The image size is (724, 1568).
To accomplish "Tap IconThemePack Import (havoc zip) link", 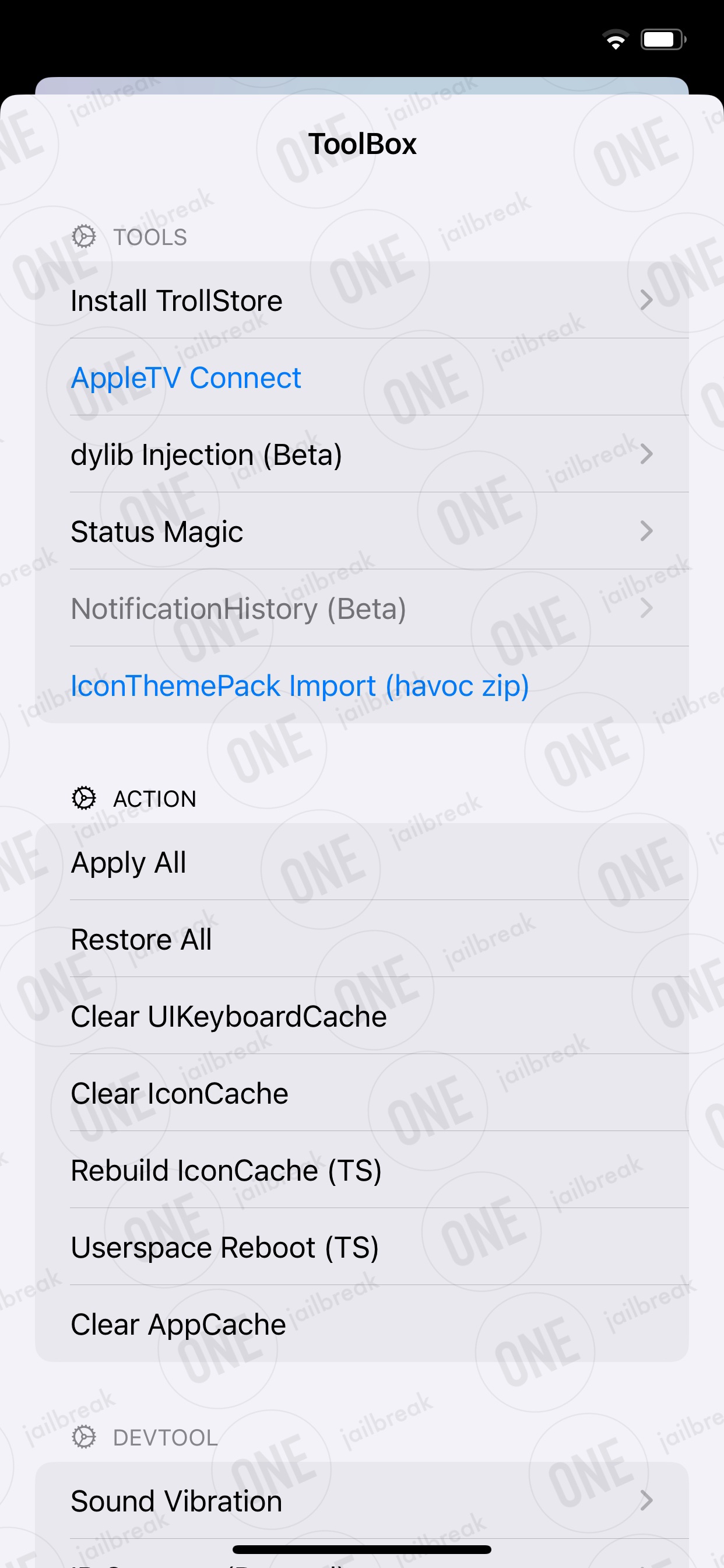I will click(300, 686).
